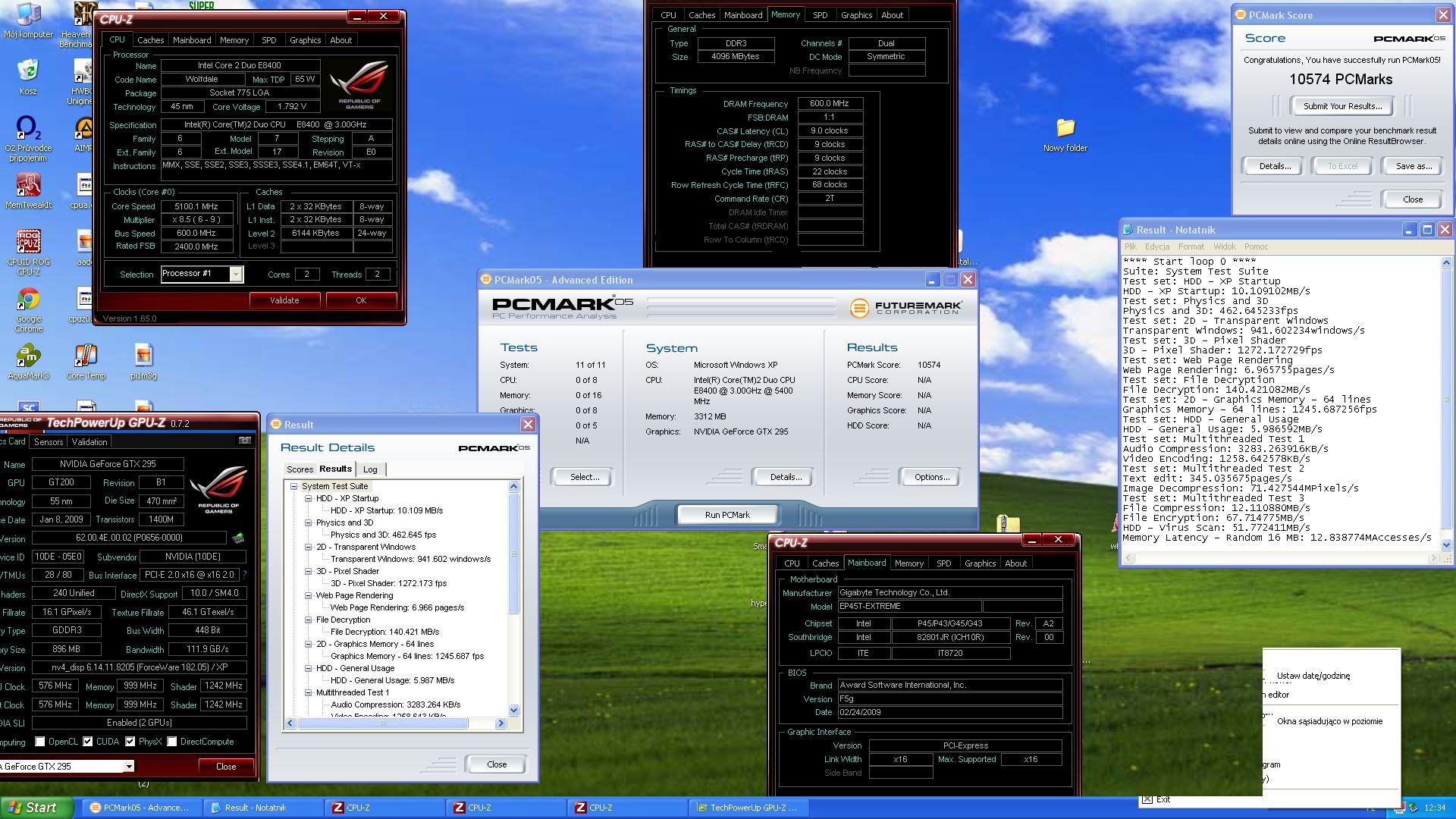This screenshot has height=819, width=1456.
Task: Click the Result Details horizontal scrollbar thumb
Action: (382, 723)
